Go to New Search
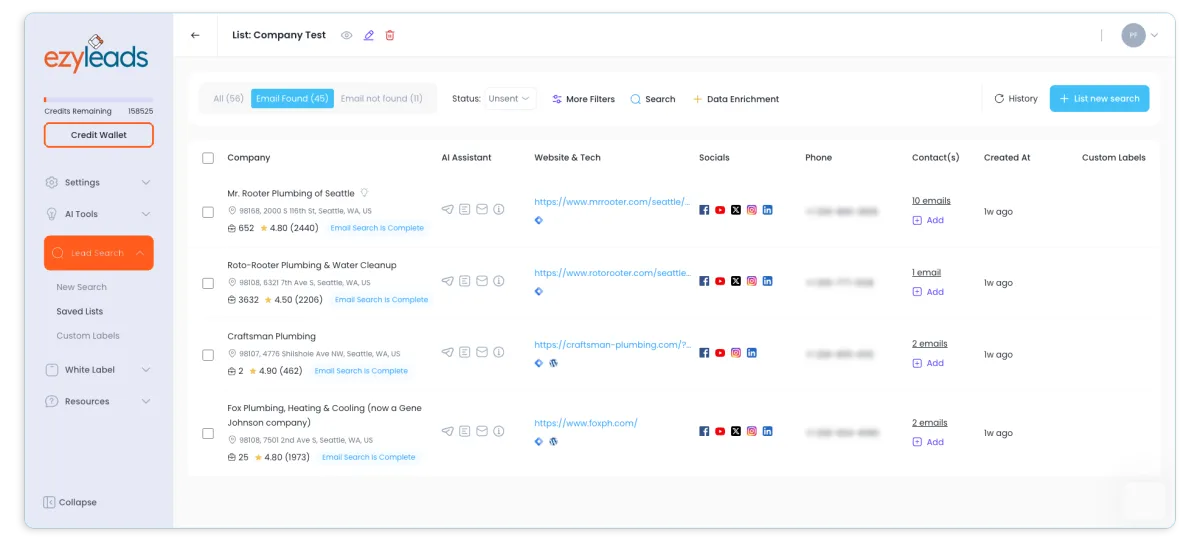Image resolution: width=1200 pixels, height=557 pixels. click(x=81, y=287)
